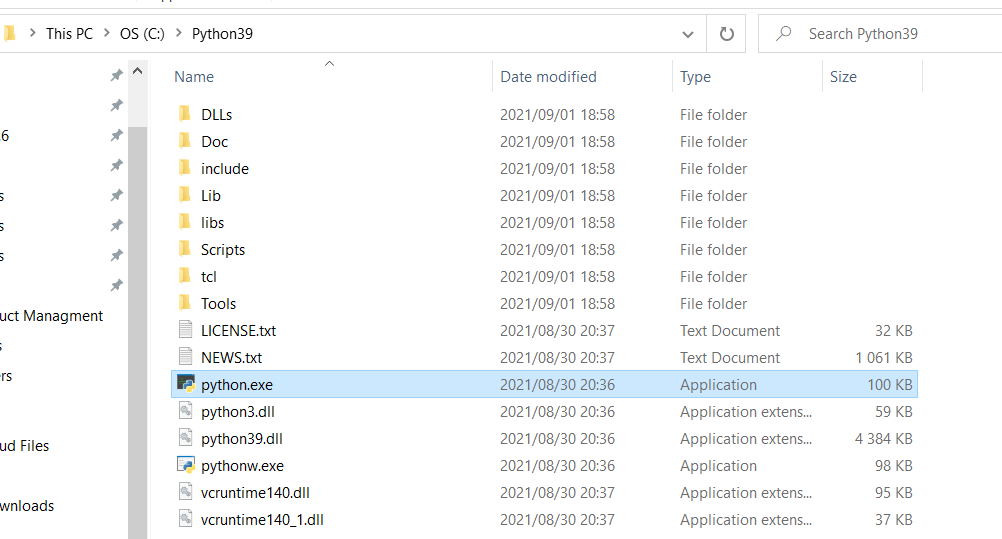Click the search magnifier icon

(x=783, y=33)
